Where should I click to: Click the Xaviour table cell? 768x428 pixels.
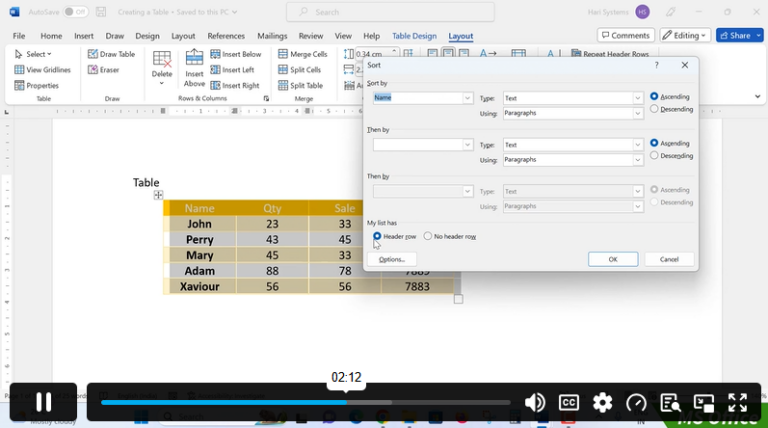[199, 286]
